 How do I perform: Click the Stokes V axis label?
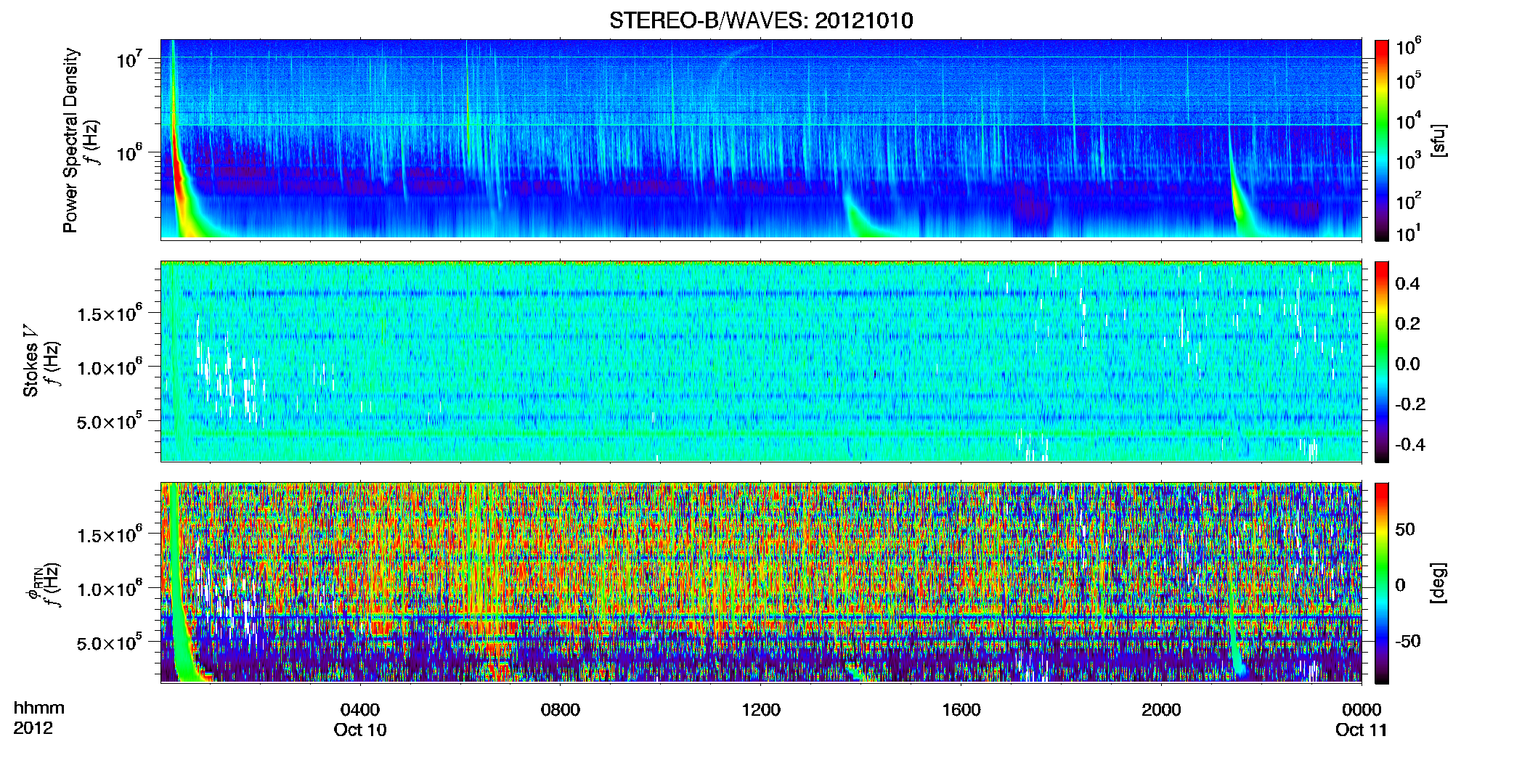31,361
